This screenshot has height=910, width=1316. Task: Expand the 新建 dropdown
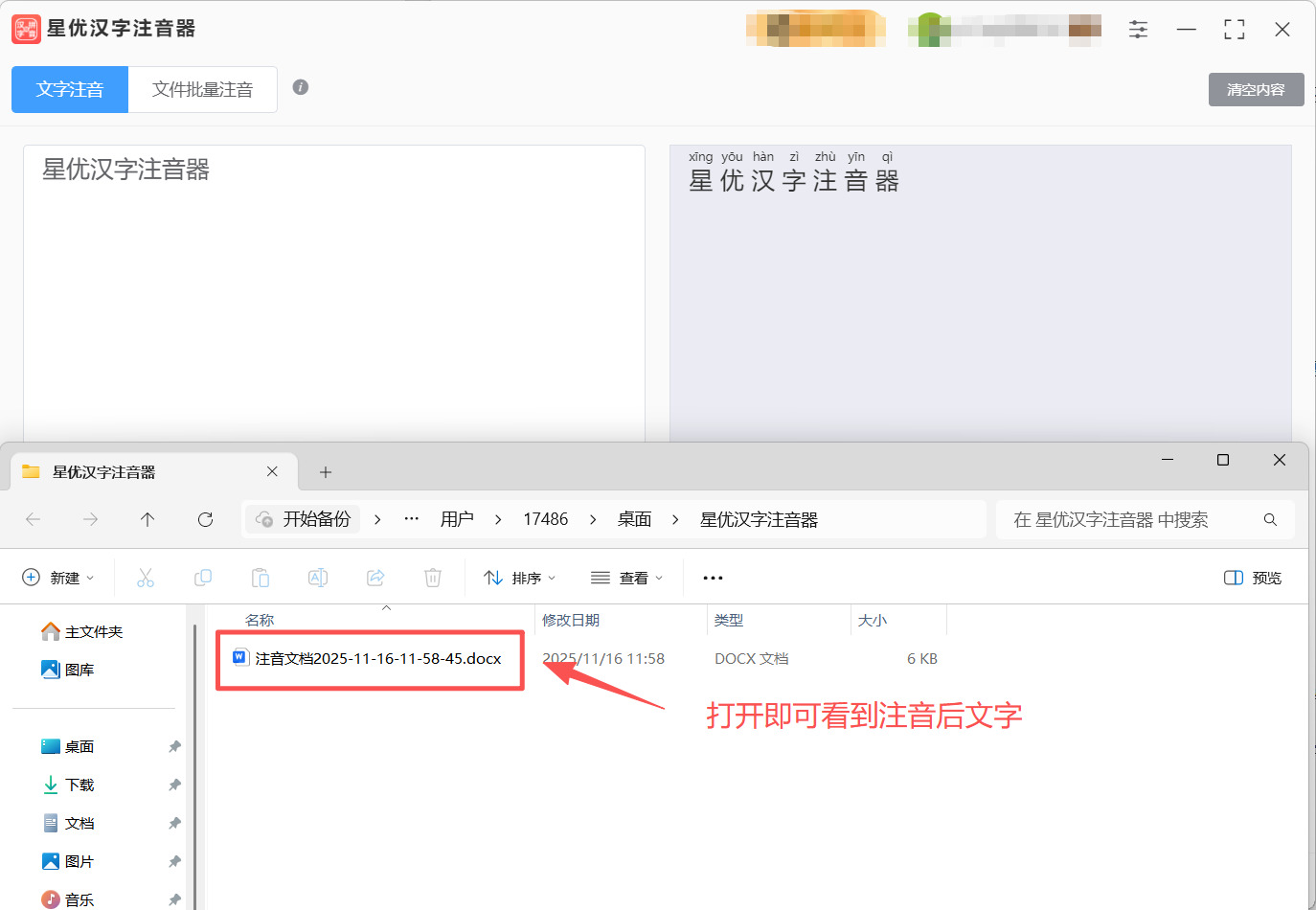click(59, 578)
